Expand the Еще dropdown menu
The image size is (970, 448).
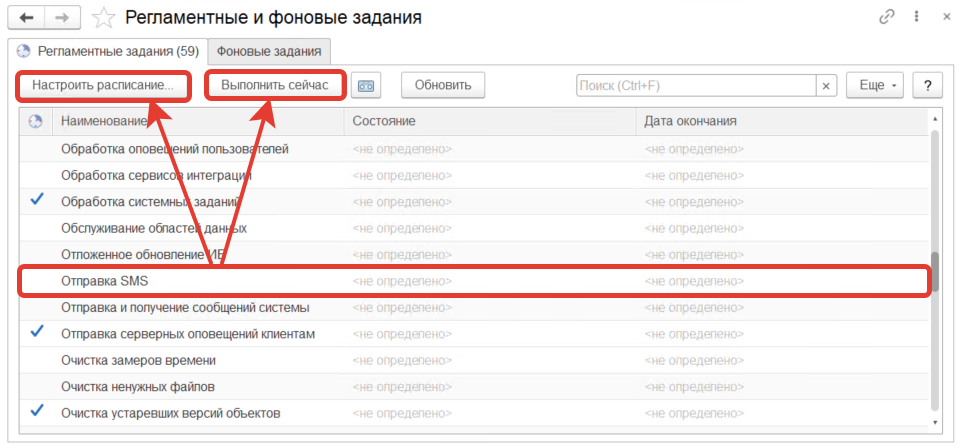874,86
